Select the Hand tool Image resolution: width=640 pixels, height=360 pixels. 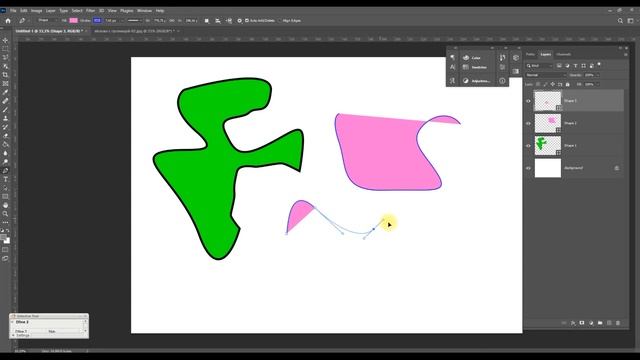(5, 205)
